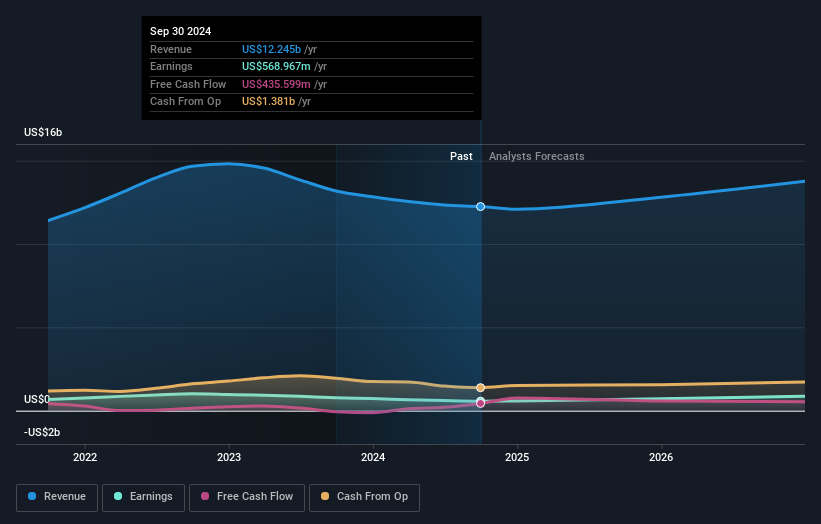Image resolution: width=821 pixels, height=524 pixels.
Task: Toggle the Free Cash Flow legend button
Action: tap(247, 497)
